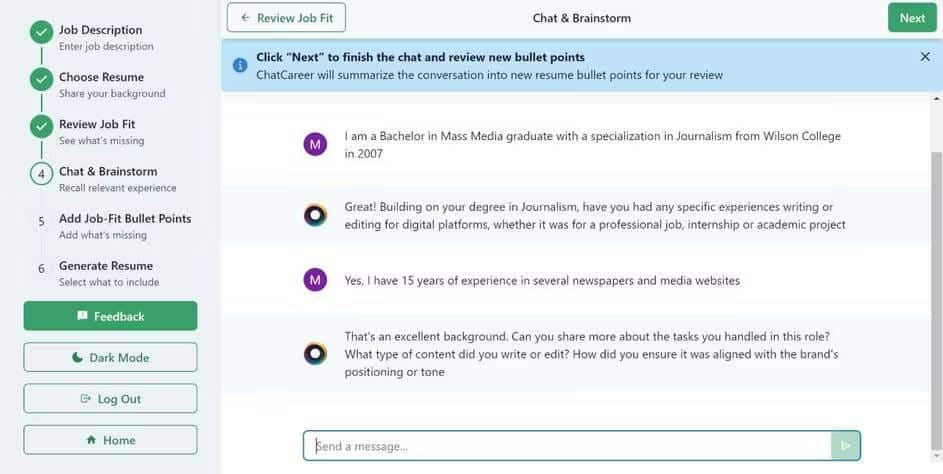Focus the Send a message input field

pos(567,446)
